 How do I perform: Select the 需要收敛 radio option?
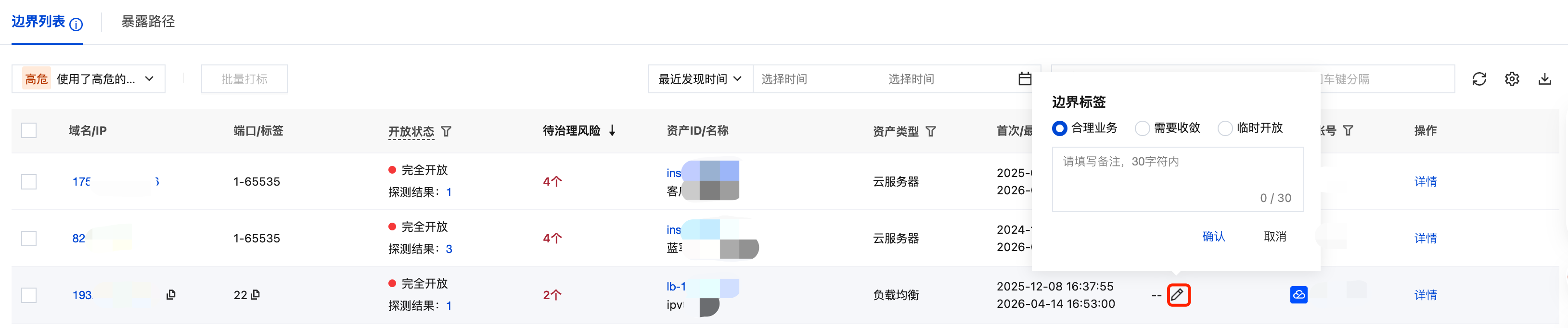pos(1142,128)
